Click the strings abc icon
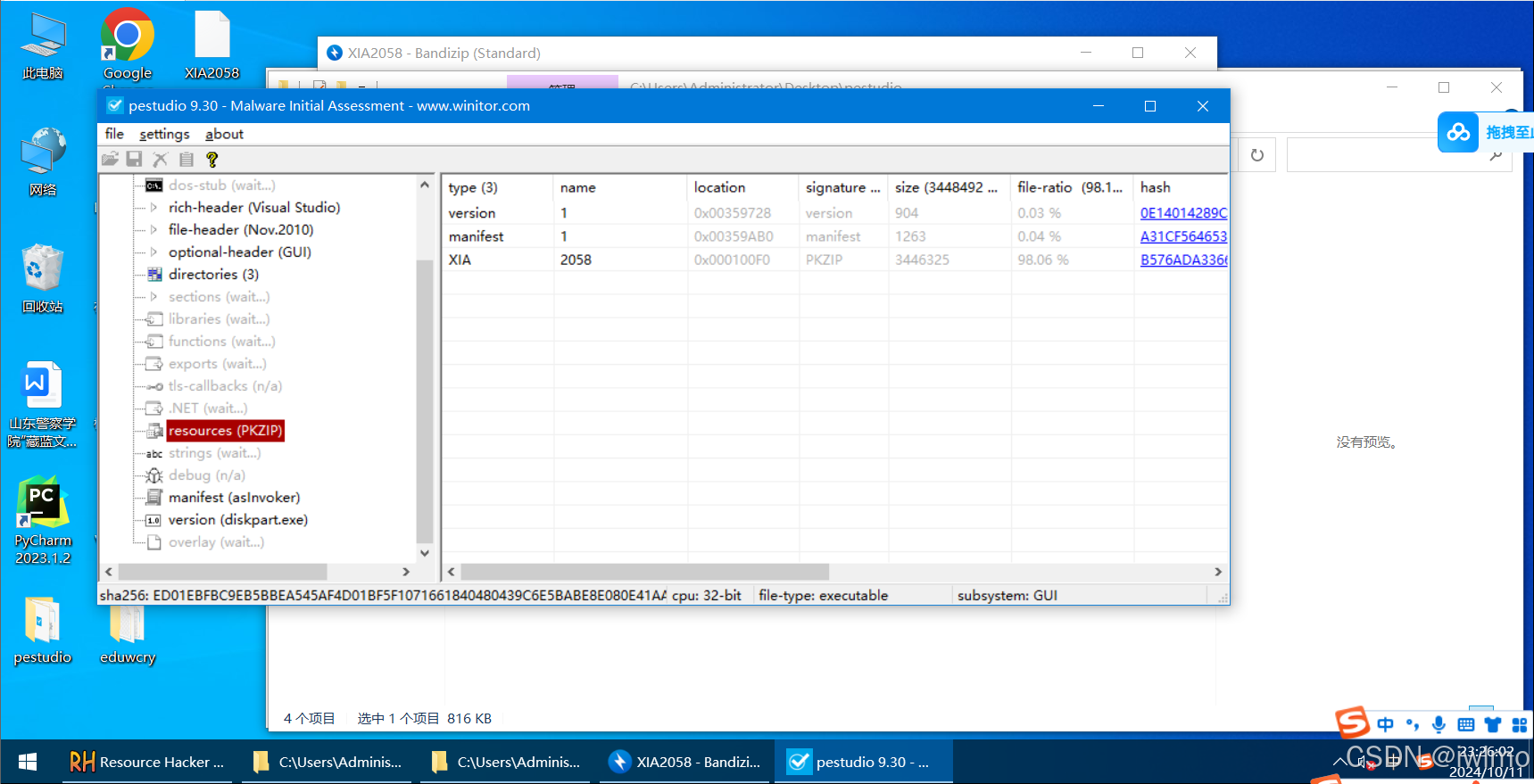Screen dimensions: 1534x784 pyautogui.click(x=154, y=453)
